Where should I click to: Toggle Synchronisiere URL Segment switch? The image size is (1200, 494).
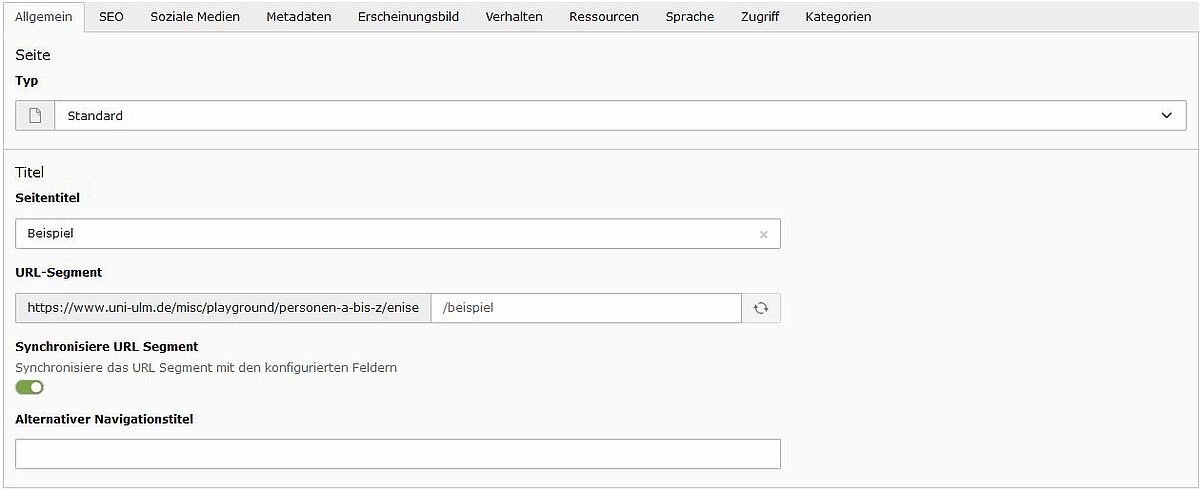click(x=30, y=387)
